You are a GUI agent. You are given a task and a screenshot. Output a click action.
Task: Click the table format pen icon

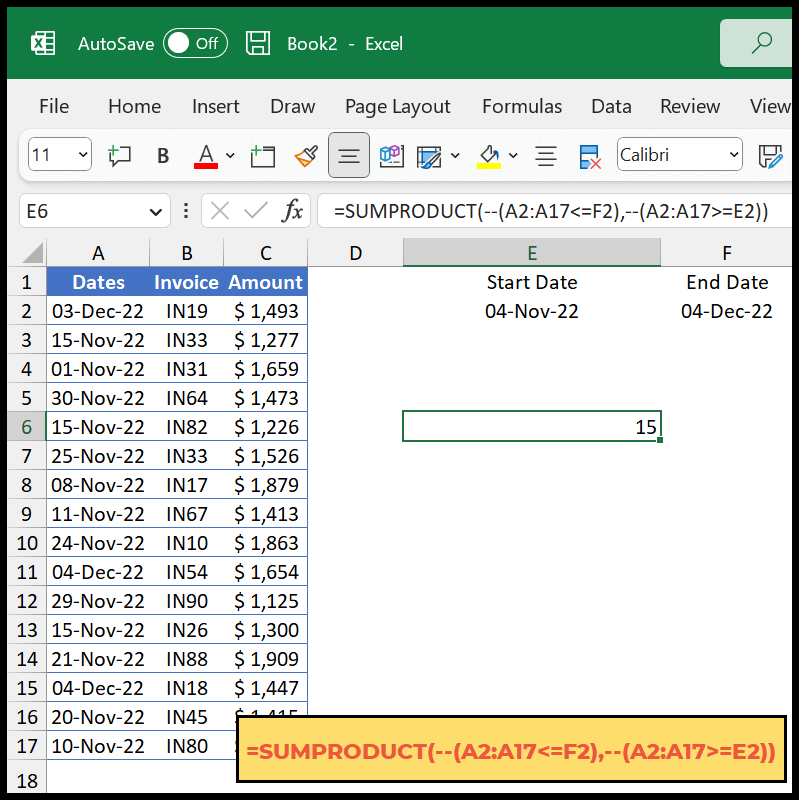coord(429,156)
